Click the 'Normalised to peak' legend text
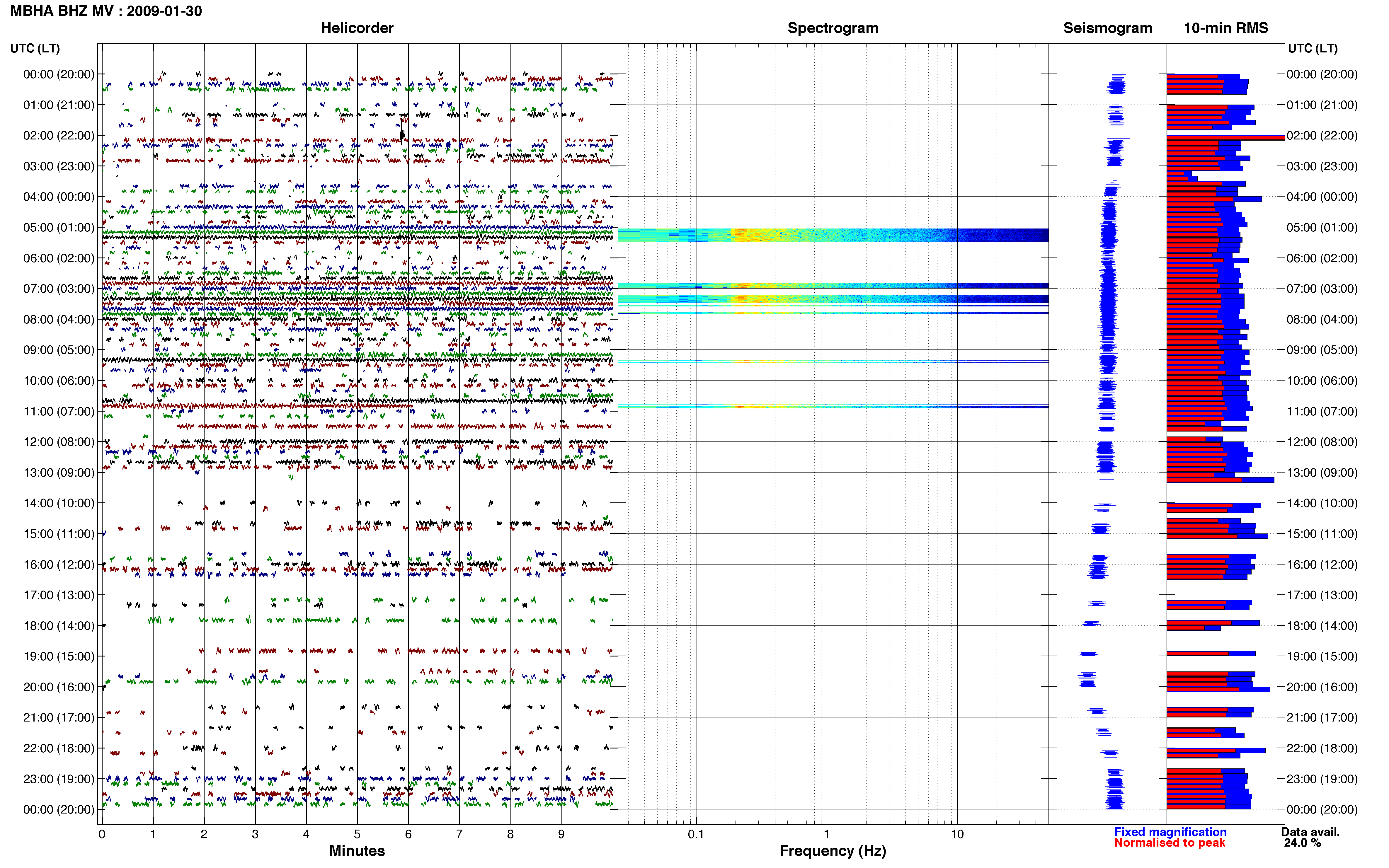The width and height of the screenshot is (1389, 868). click(x=1170, y=843)
